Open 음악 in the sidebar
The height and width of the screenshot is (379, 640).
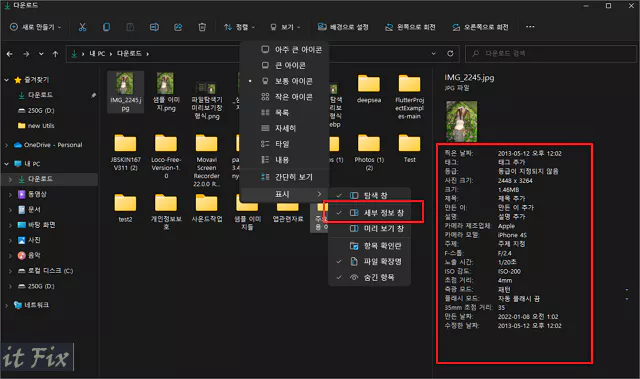[x=29, y=255]
